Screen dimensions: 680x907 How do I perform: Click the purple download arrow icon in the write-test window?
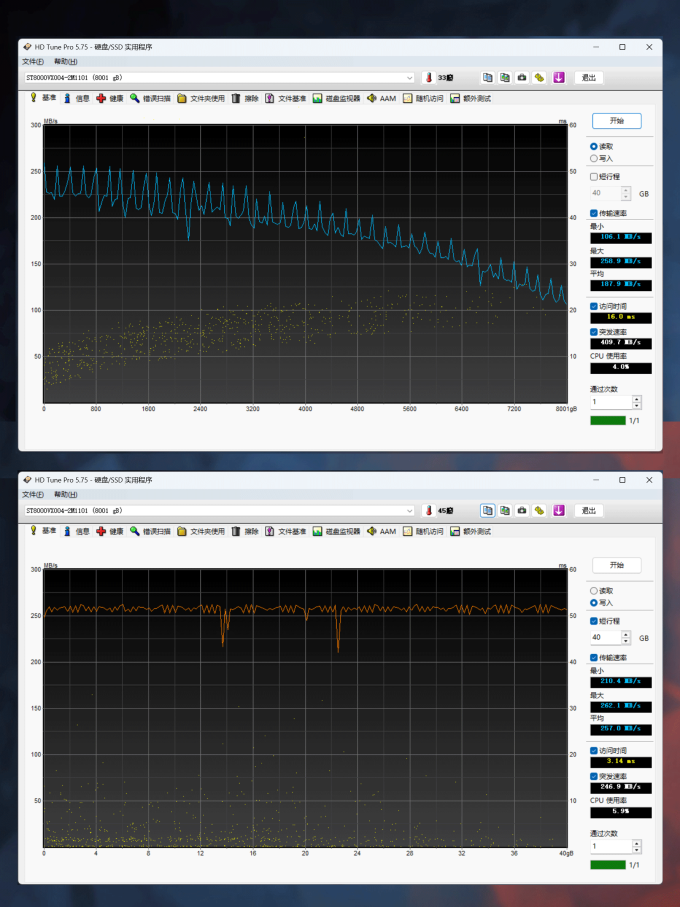tap(559, 510)
